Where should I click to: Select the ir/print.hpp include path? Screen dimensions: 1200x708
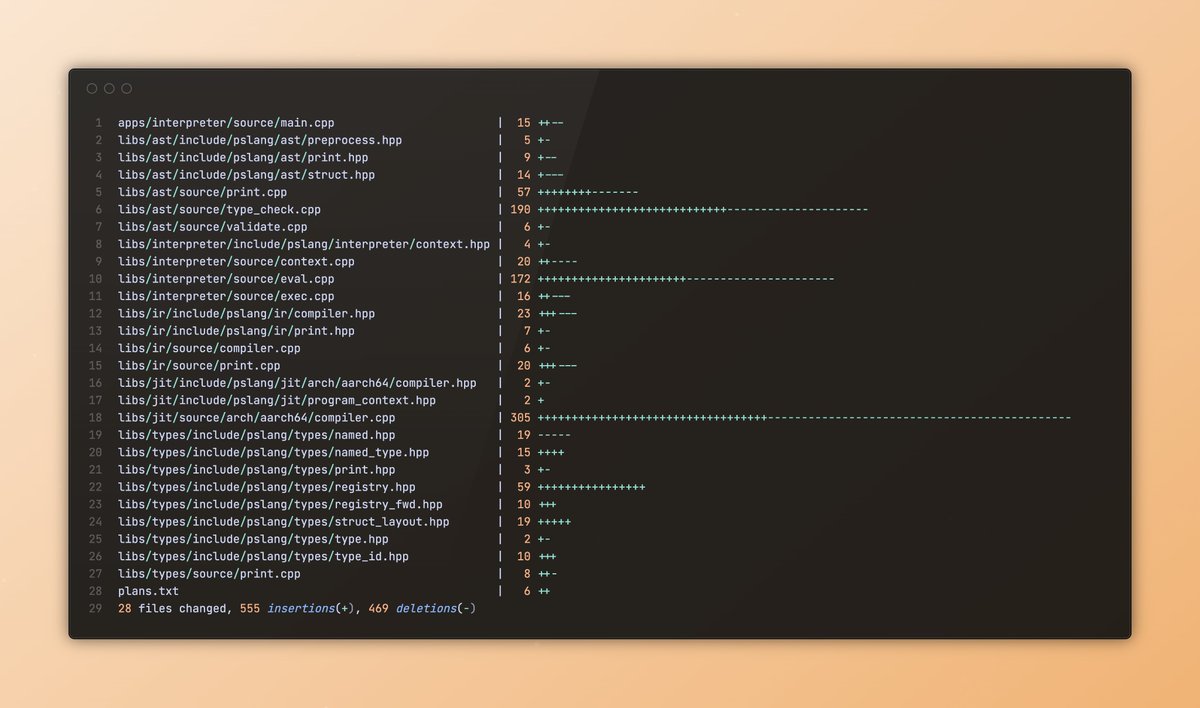[236, 331]
